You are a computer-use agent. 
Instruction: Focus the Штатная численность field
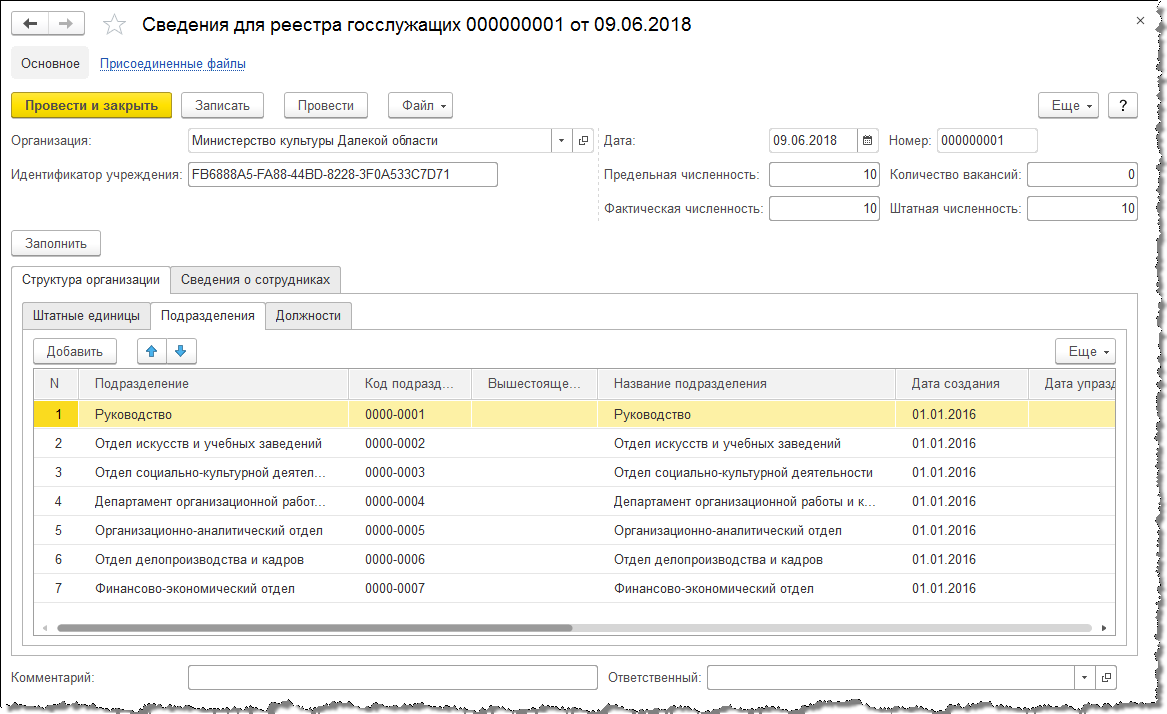point(1082,208)
